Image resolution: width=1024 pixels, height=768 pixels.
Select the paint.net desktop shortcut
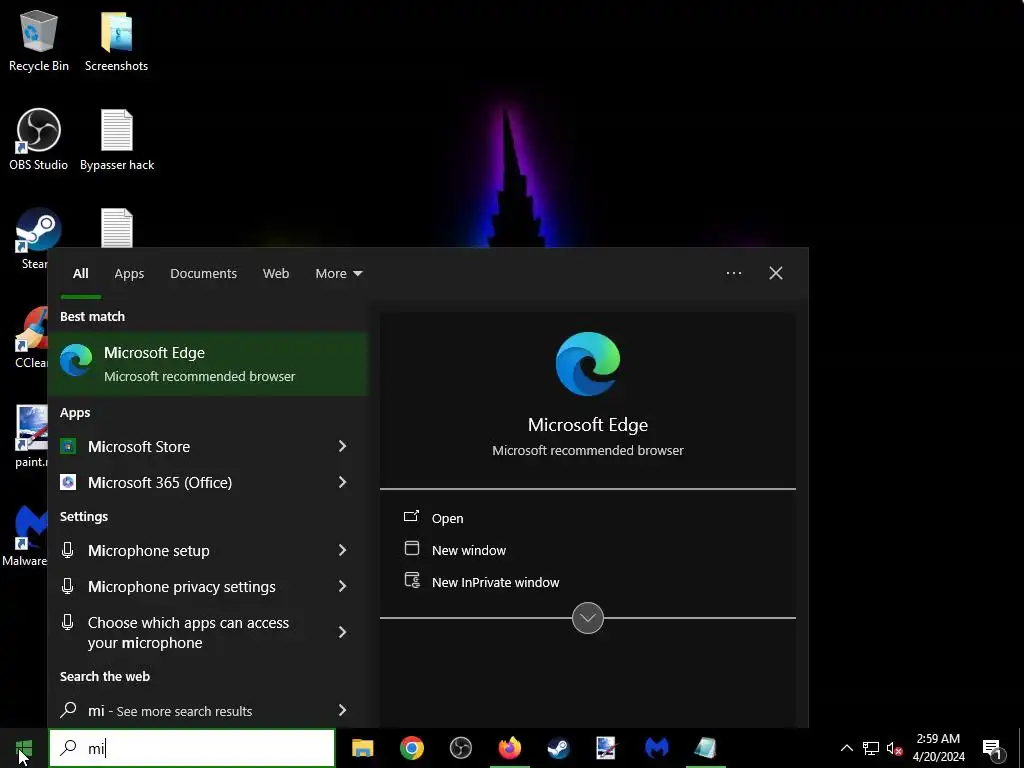[31, 436]
